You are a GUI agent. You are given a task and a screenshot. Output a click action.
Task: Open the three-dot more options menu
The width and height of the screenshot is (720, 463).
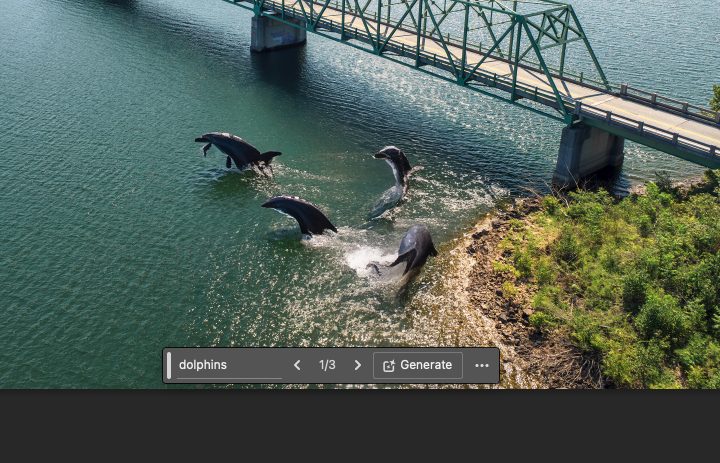pos(482,366)
